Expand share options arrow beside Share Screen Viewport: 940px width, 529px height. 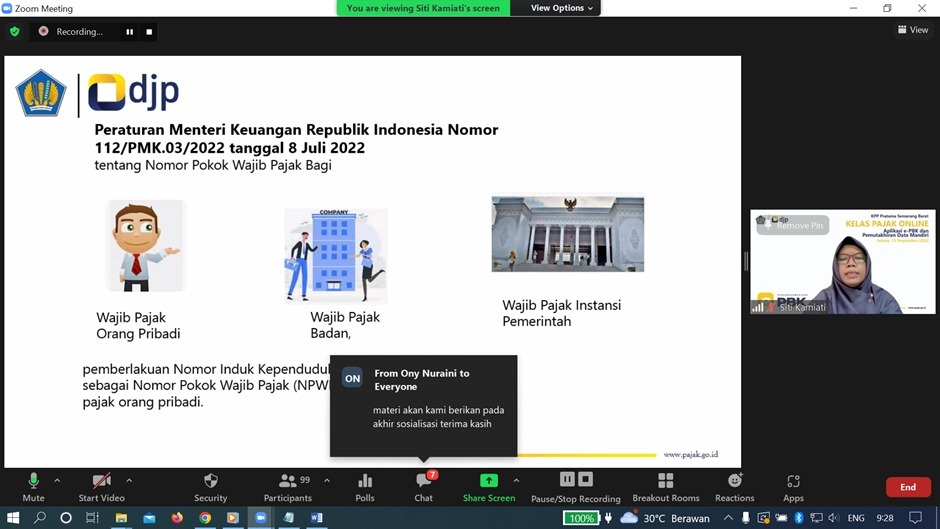point(516,481)
